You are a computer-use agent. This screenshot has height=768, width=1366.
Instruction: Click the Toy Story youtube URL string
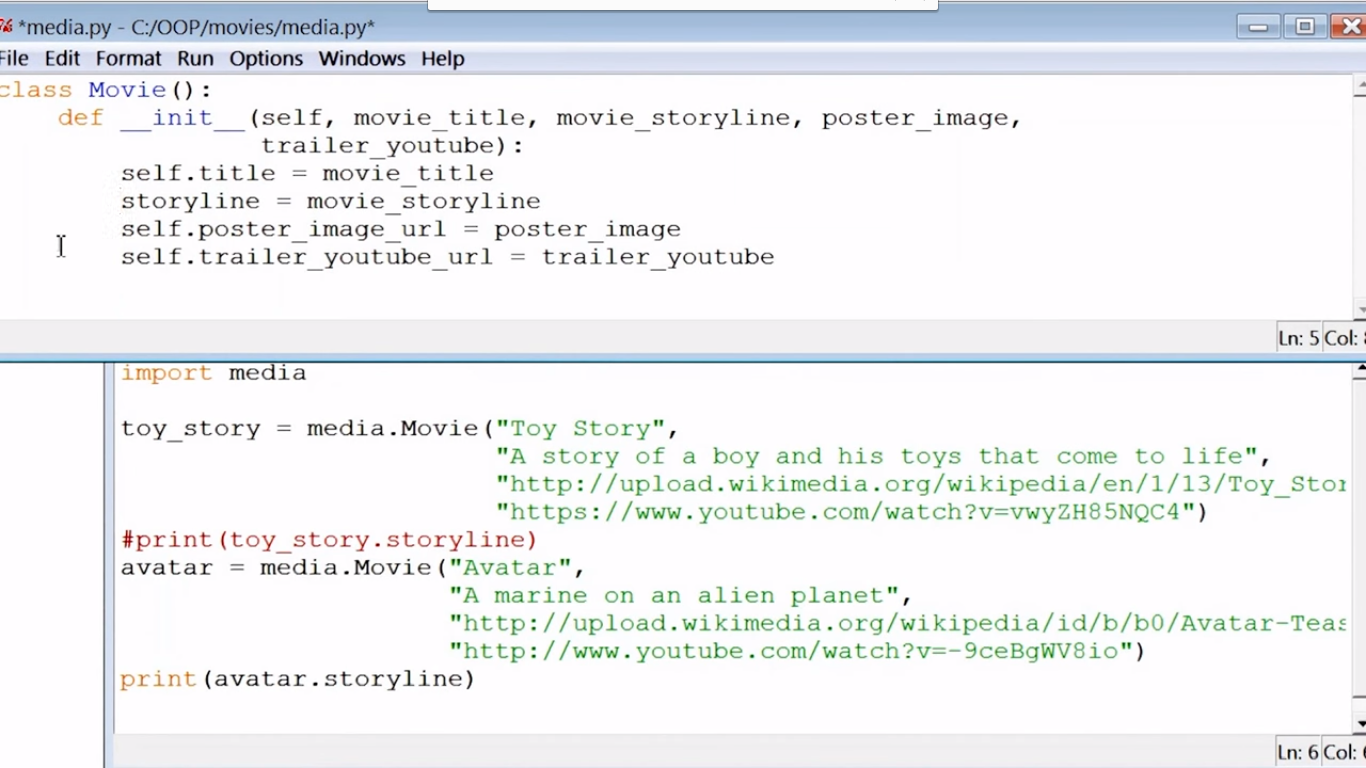(845, 512)
